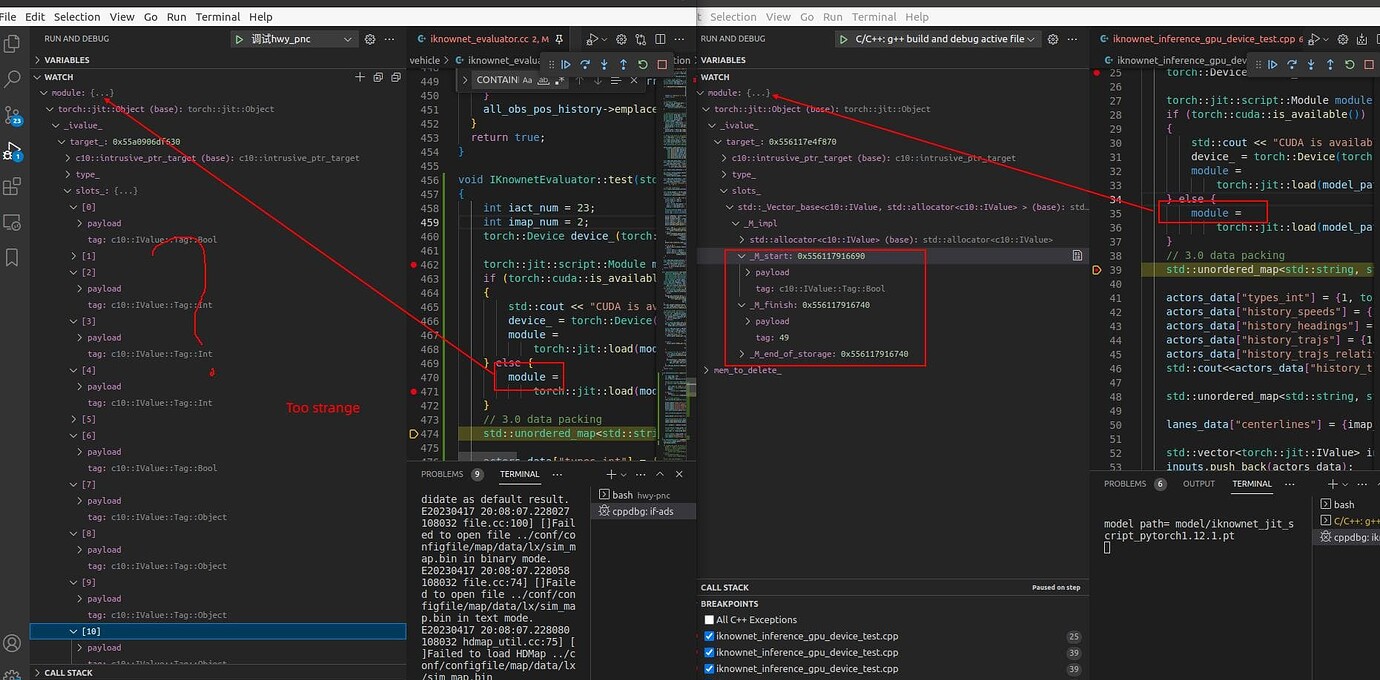The height and width of the screenshot is (680, 1380).
Task: Open the Extensions view icon
Action: [12, 187]
